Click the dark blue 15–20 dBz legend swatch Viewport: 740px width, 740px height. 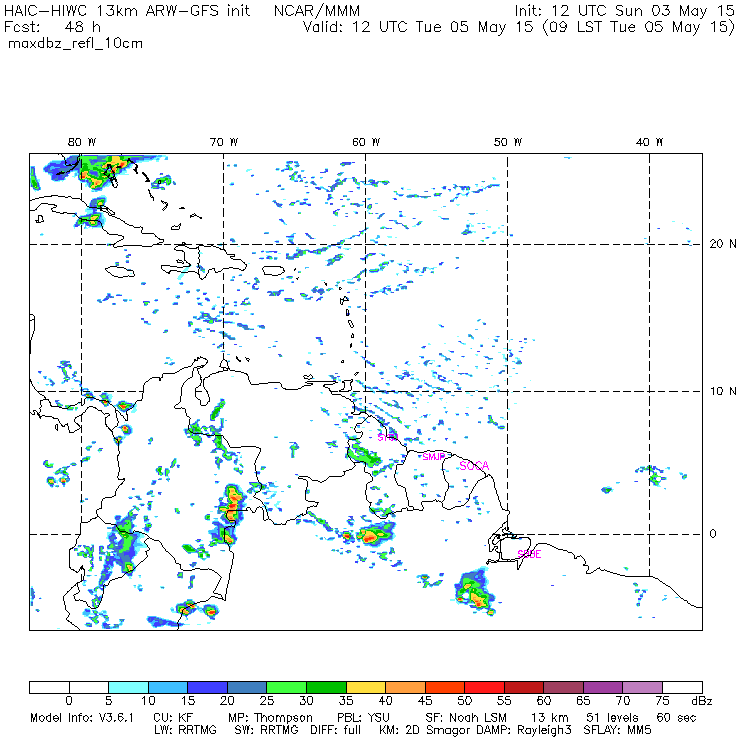(x=208, y=687)
